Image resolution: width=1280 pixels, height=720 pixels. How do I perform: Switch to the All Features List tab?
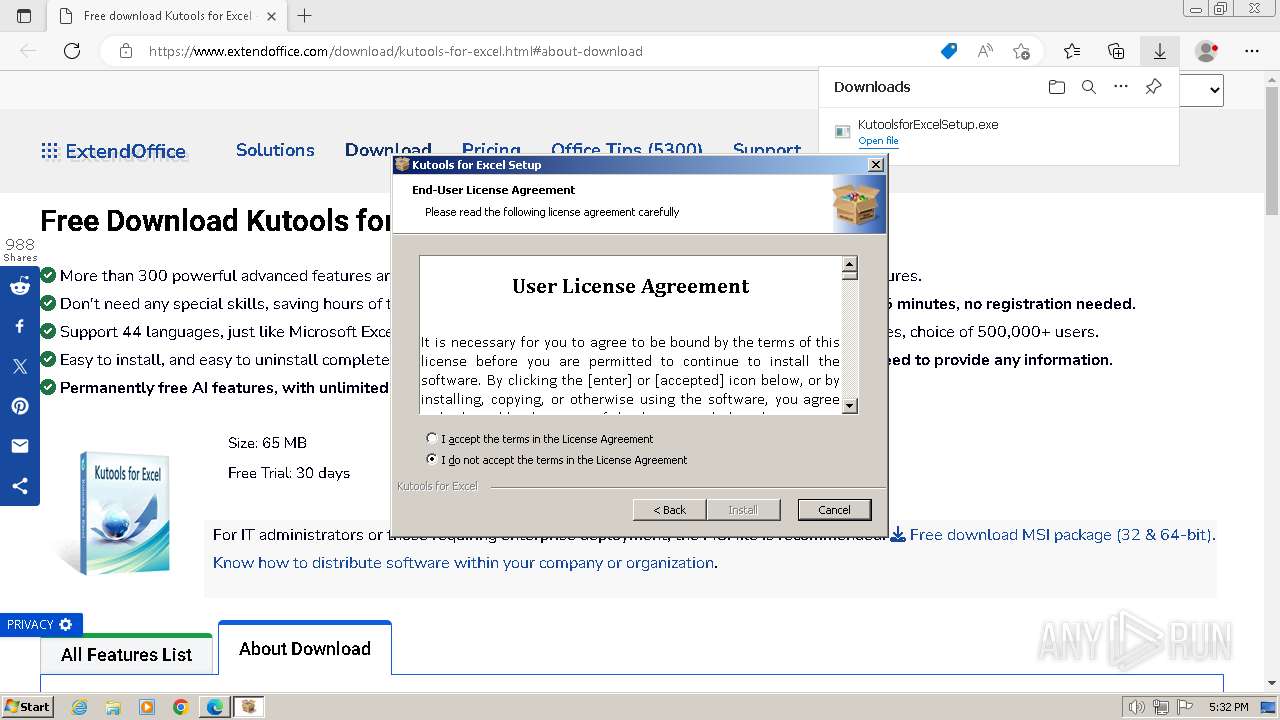(126, 655)
